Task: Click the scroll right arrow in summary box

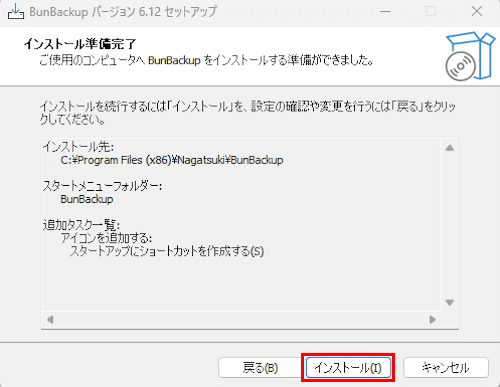Action: click(432, 320)
